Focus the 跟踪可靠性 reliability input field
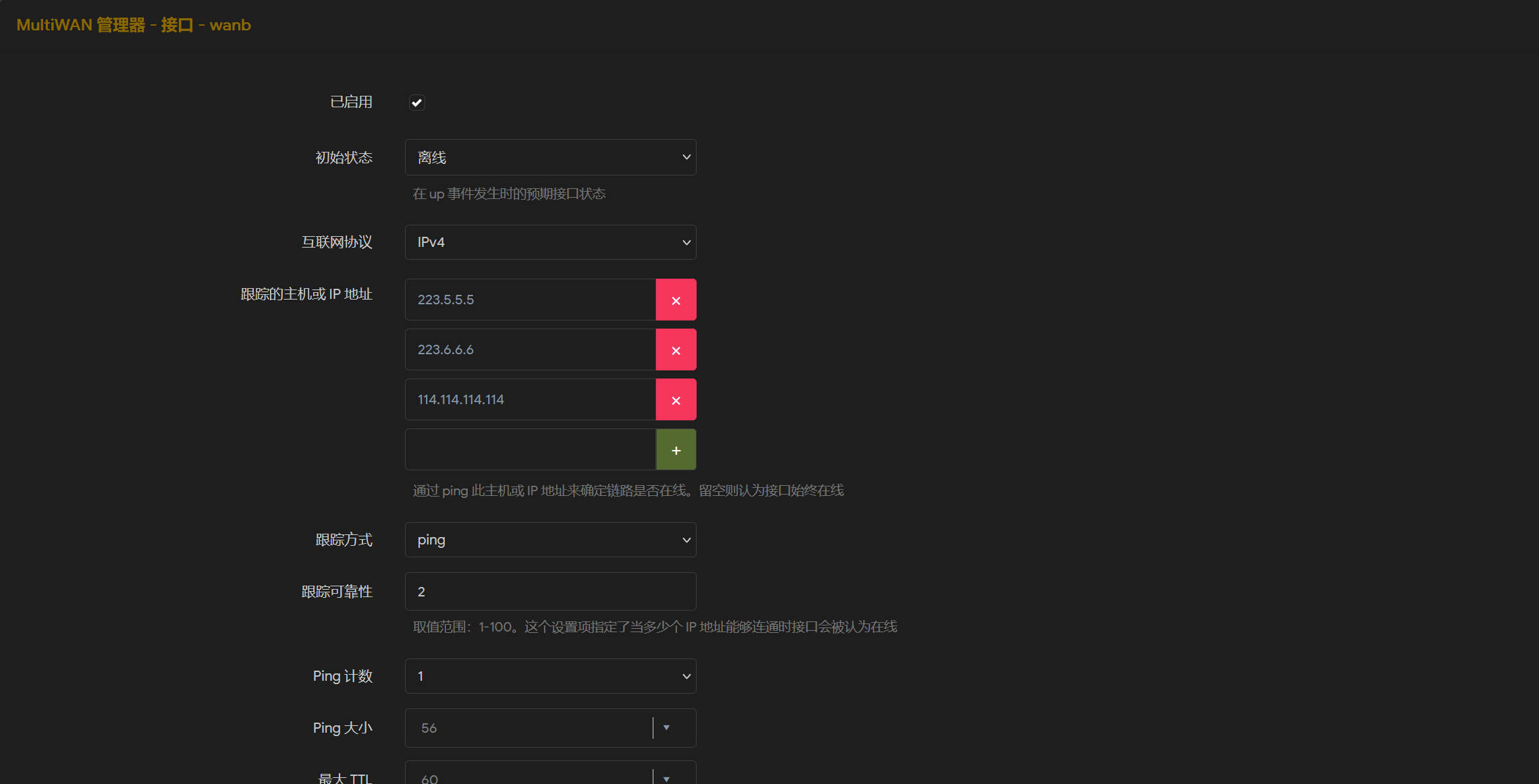The width and height of the screenshot is (1539, 784). tap(550, 592)
